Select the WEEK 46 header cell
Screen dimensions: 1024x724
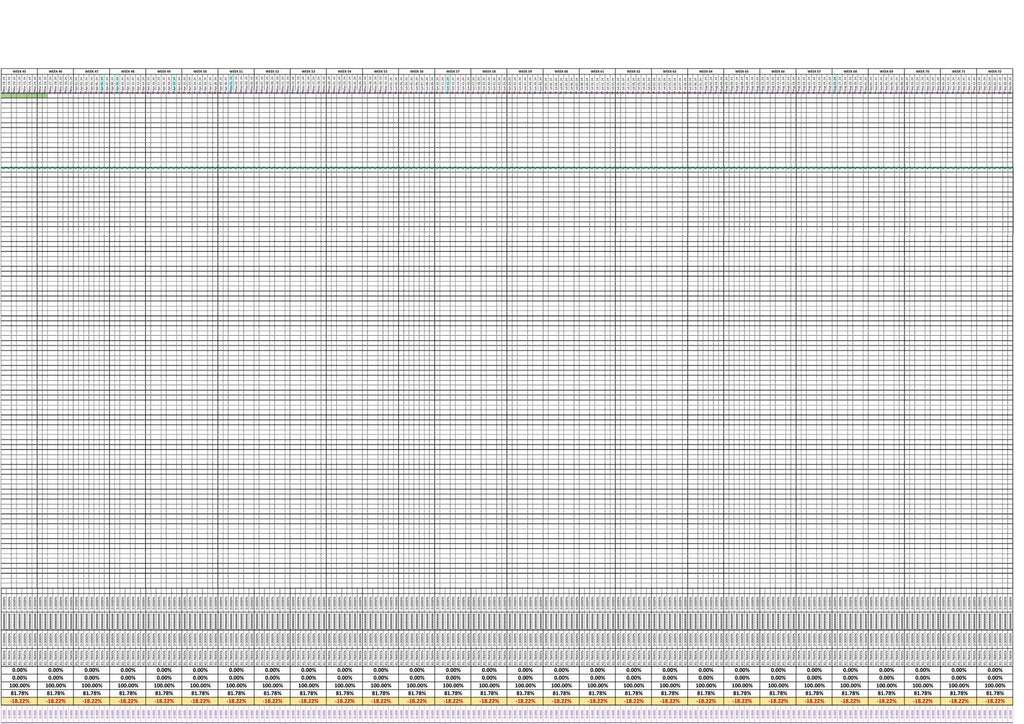coord(56,71)
